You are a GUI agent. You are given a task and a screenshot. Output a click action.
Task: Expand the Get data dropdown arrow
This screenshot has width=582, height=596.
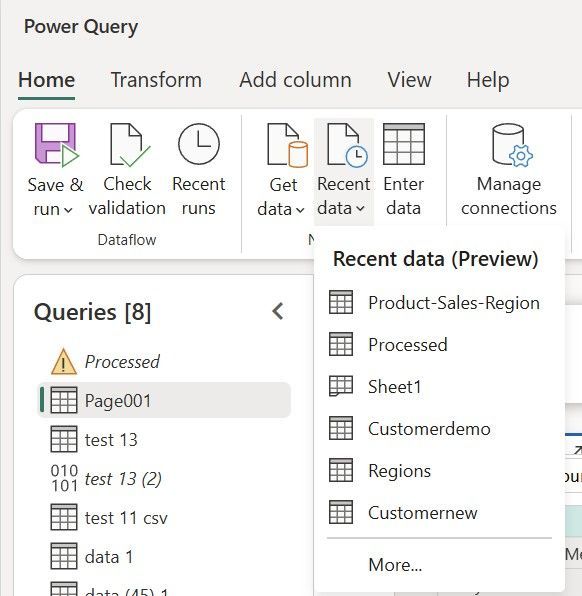coord(300,210)
